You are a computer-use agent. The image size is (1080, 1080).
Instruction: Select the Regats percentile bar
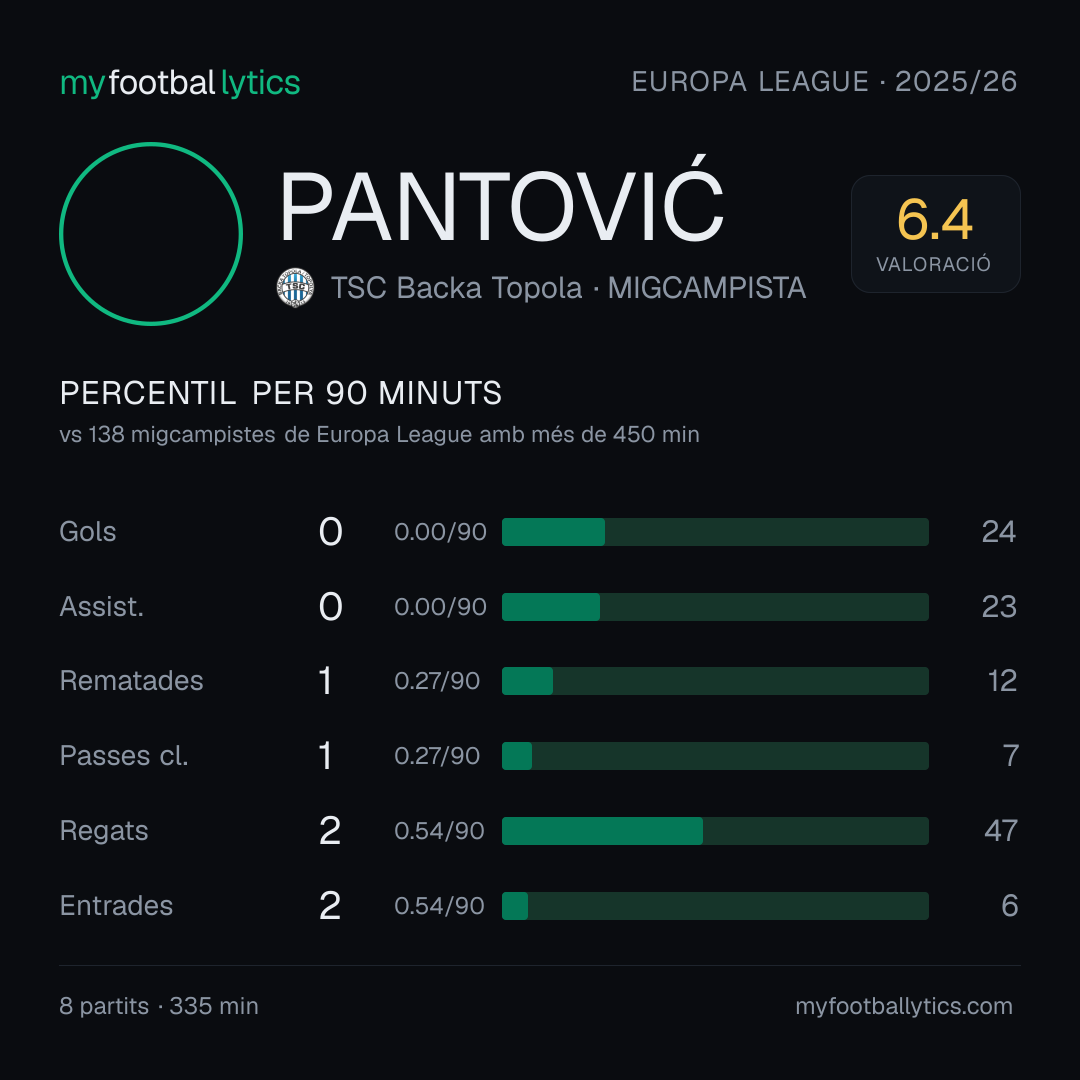pos(715,831)
